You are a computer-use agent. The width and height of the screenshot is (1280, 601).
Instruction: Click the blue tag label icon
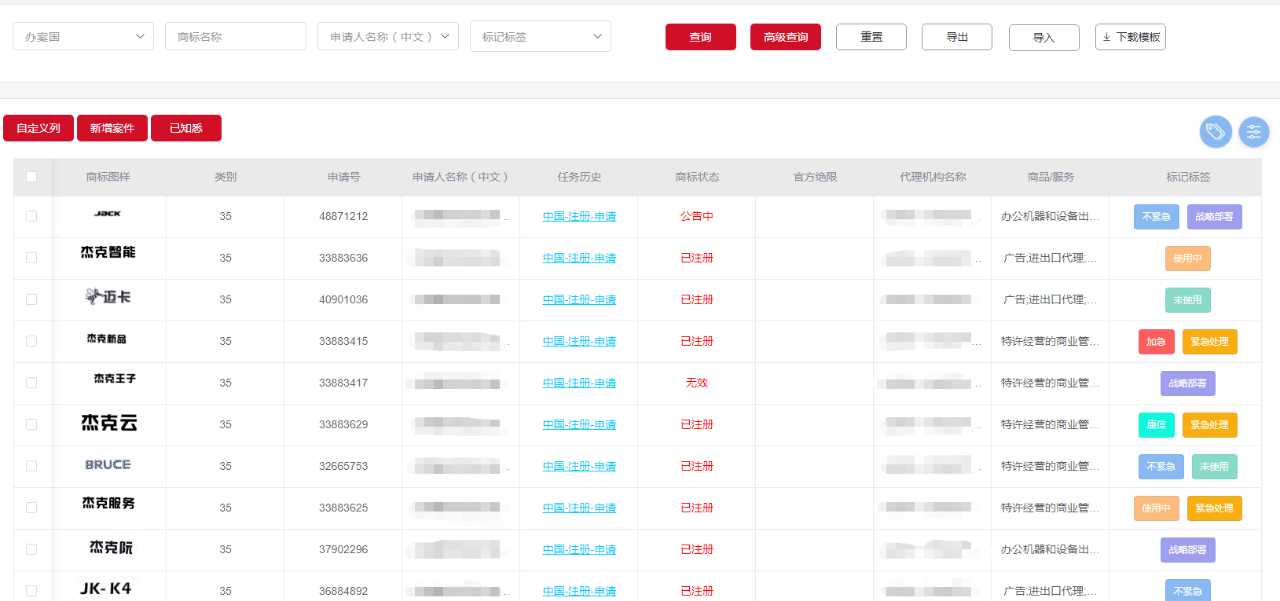[x=1215, y=132]
